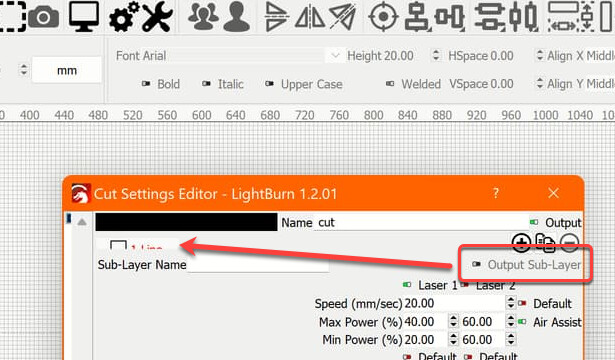
Task: Click the black layer color swatch
Action: (x=186, y=222)
